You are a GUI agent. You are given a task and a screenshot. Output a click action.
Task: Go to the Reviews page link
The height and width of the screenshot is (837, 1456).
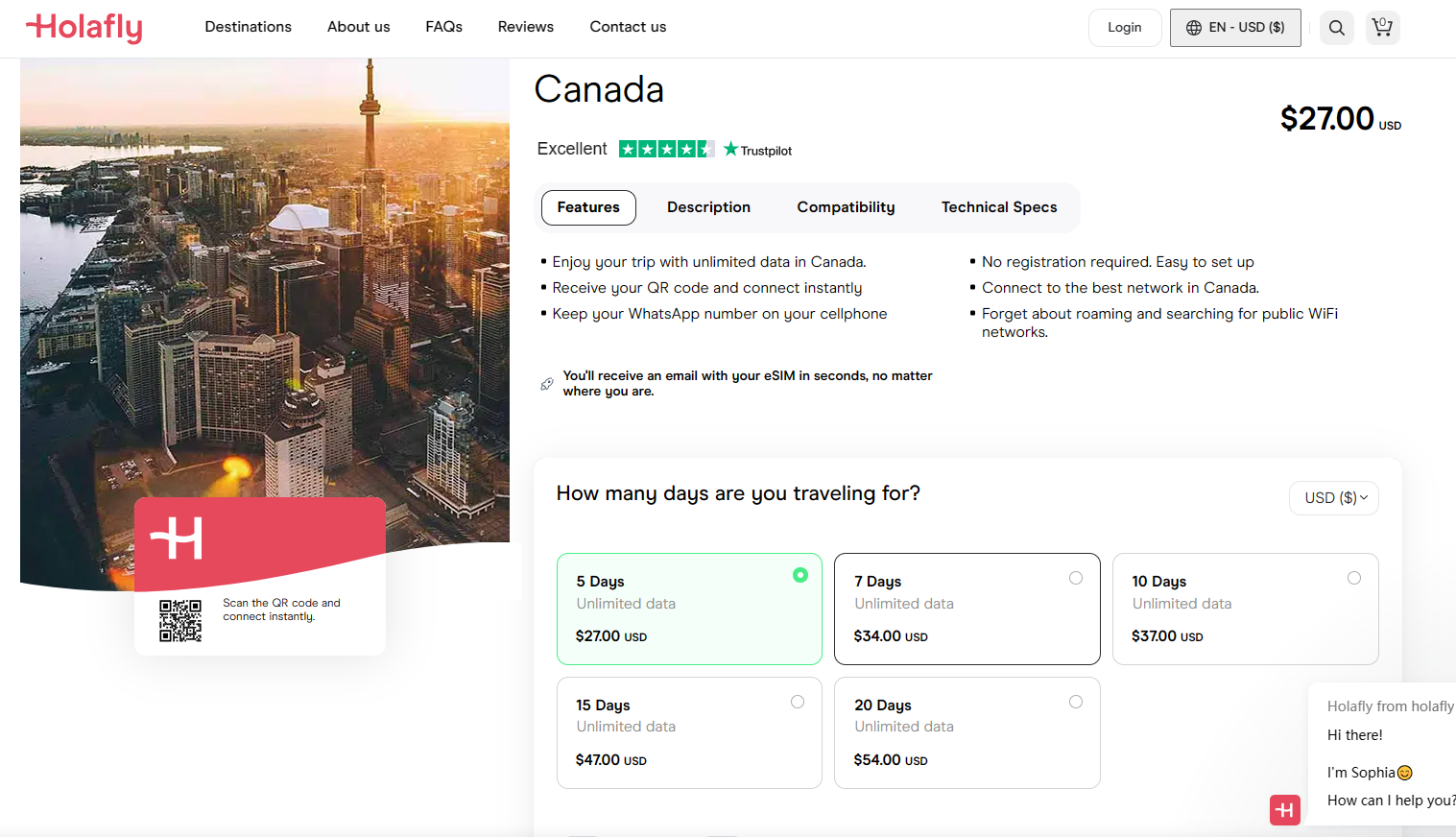(x=526, y=27)
